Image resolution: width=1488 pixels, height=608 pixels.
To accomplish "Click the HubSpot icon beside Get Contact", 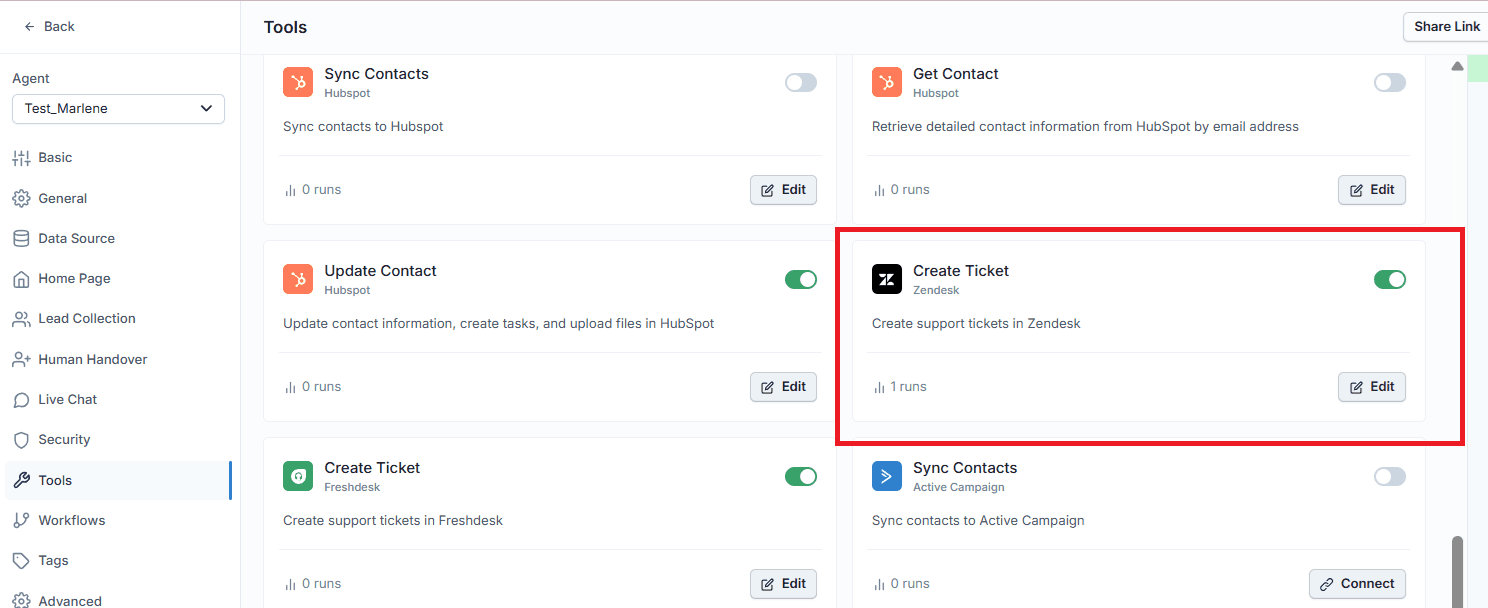I will tap(887, 82).
